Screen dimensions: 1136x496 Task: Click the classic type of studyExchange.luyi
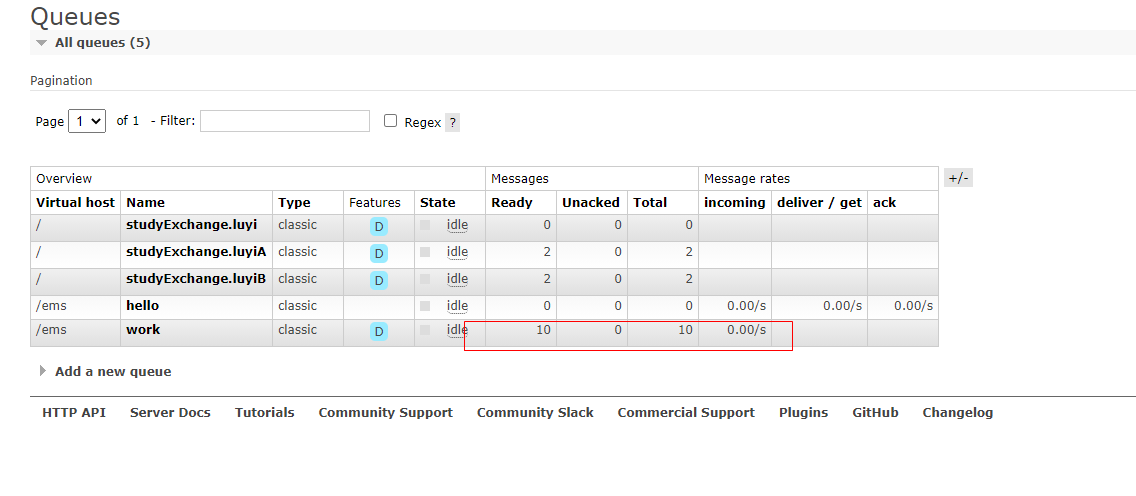298,225
